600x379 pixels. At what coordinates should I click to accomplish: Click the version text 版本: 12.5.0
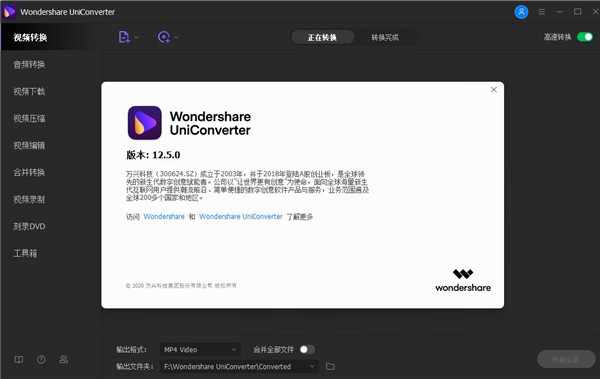click(x=153, y=155)
